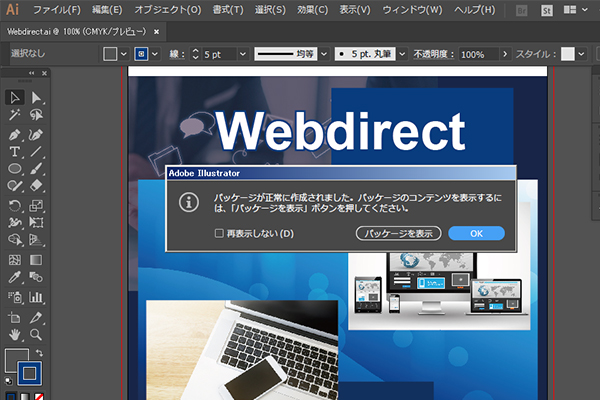Open the 表示(V) menu
This screenshot has height=400, width=600.
[355, 10]
